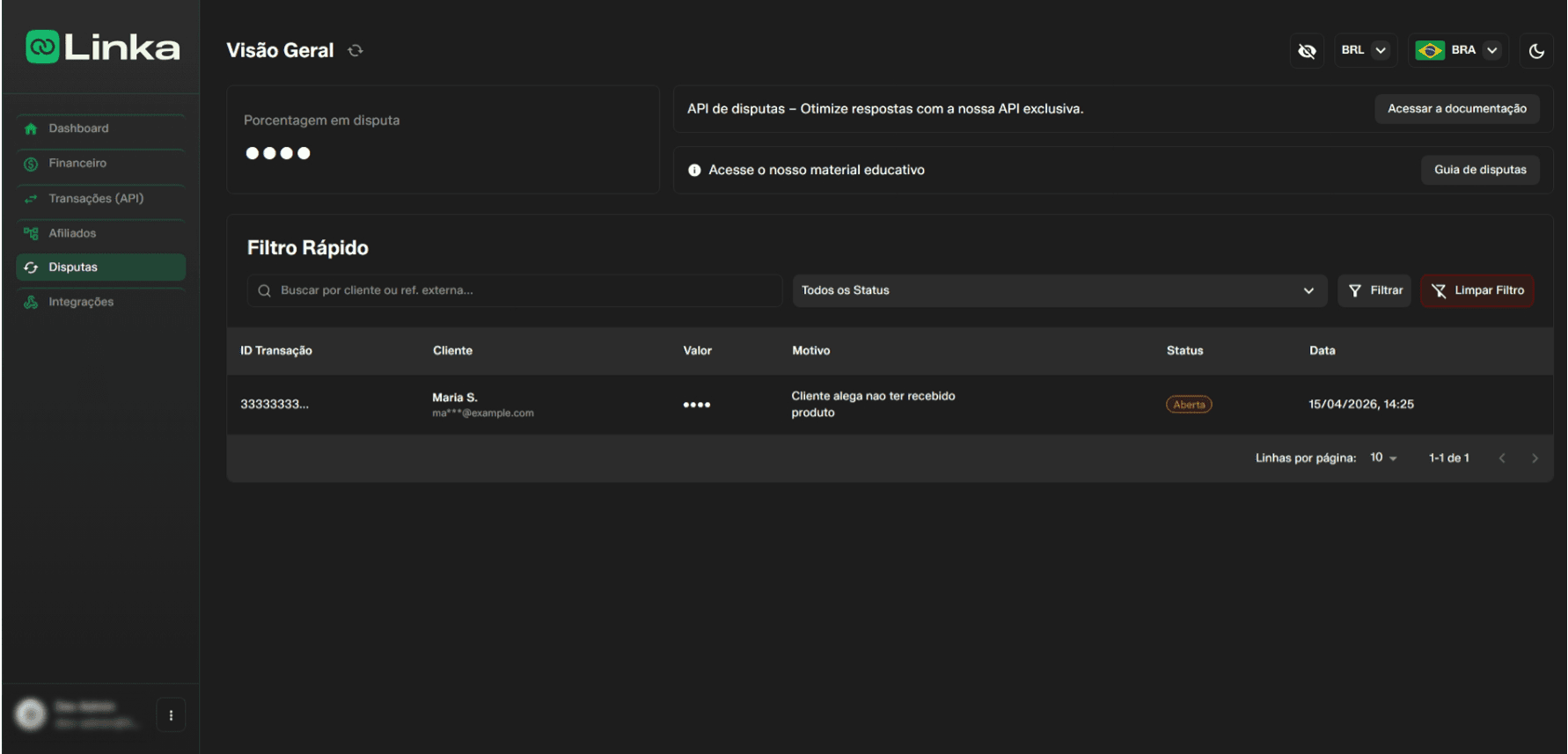Image resolution: width=1568 pixels, height=754 pixels.
Task: Open the user options three-dot menu
Action: pyautogui.click(x=171, y=715)
